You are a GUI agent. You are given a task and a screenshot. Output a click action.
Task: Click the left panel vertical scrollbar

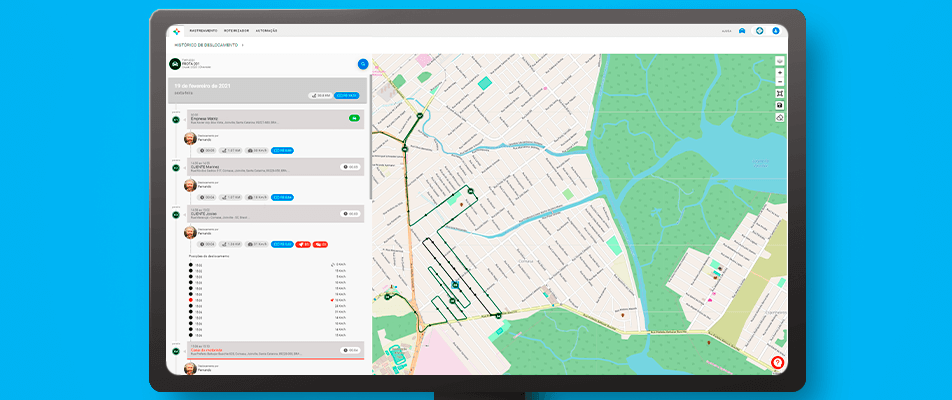point(369,150)
